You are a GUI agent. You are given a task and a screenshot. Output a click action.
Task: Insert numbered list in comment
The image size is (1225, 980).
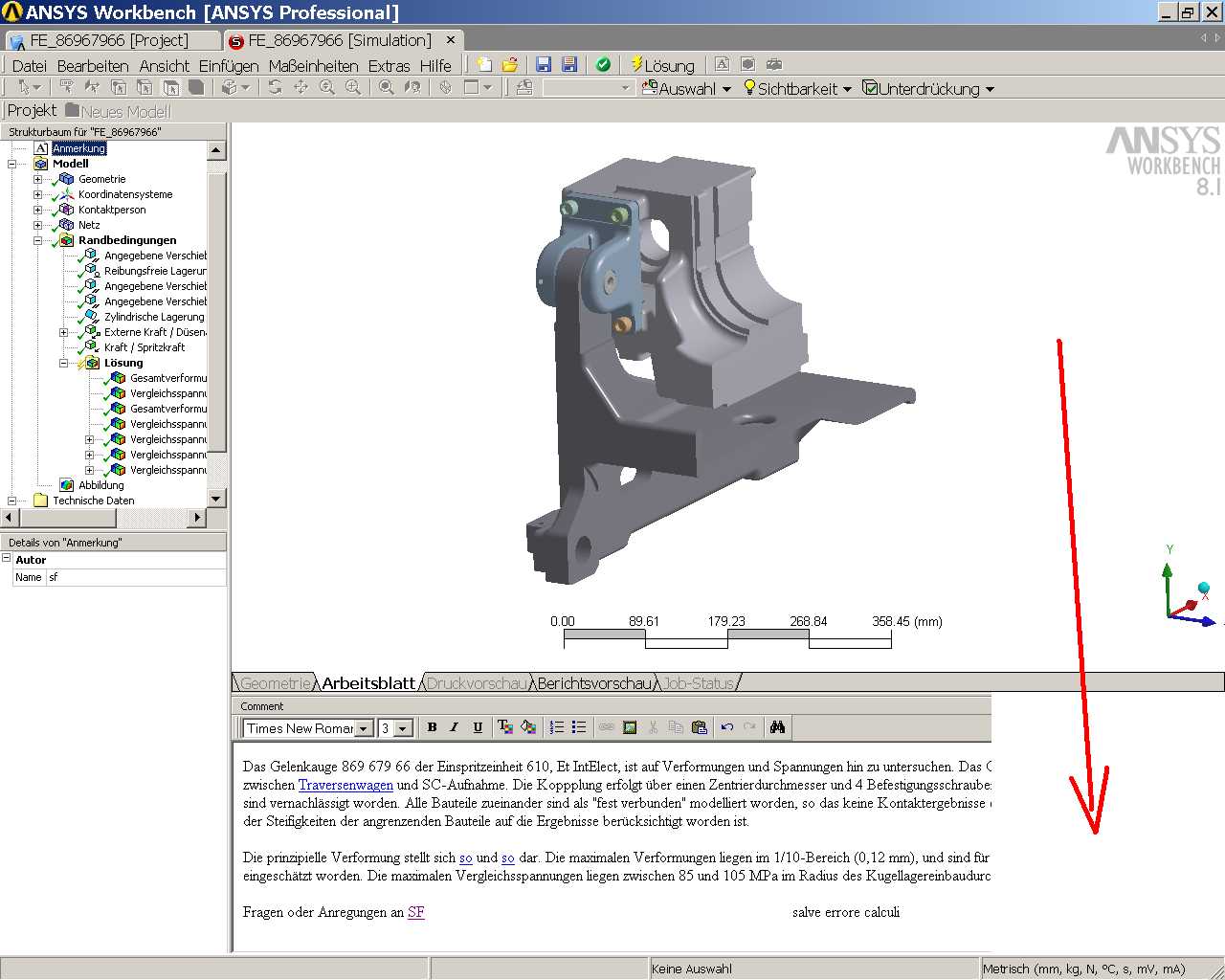(556, 727)
